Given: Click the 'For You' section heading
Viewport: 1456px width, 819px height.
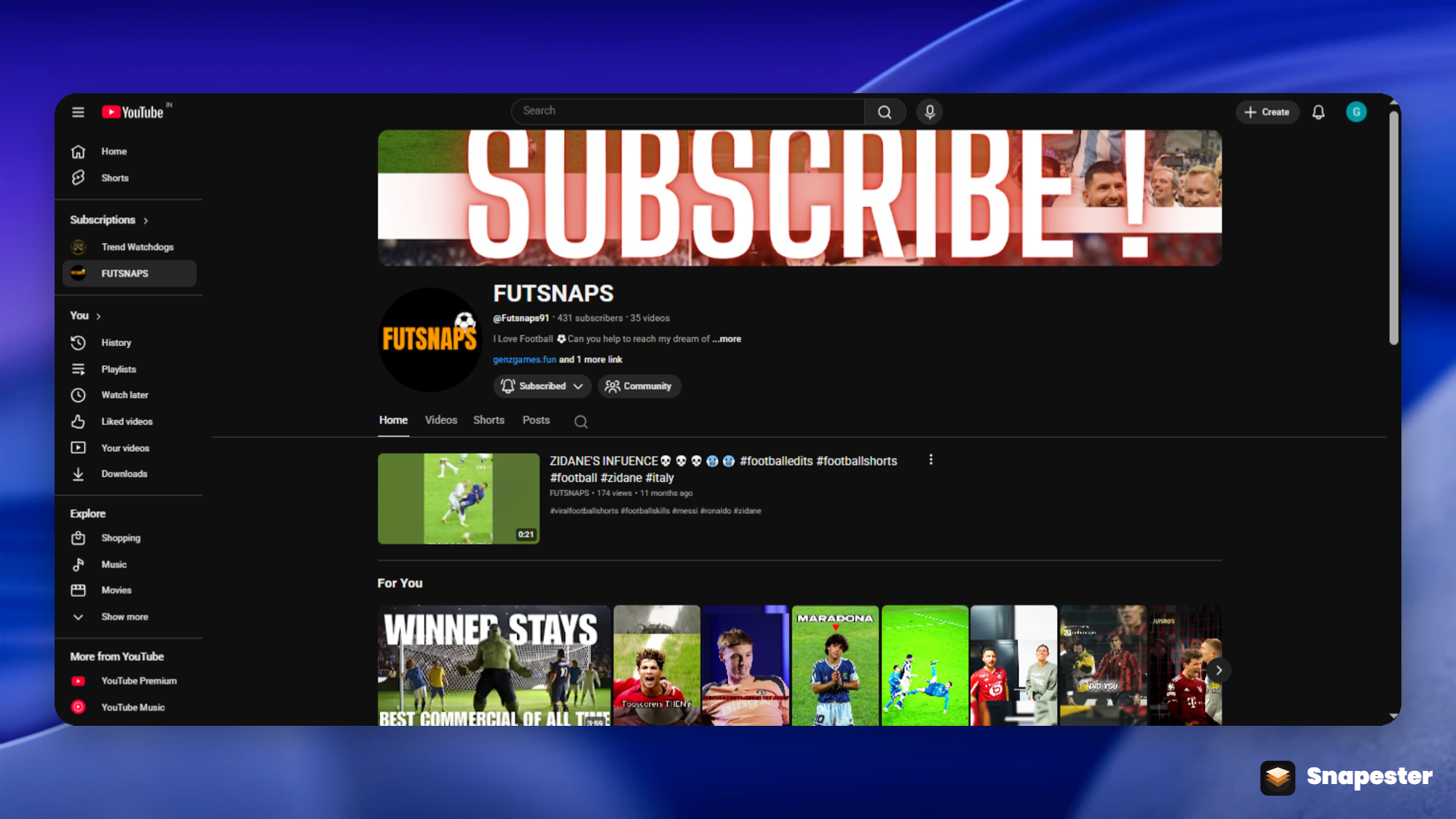Looking at the screenshot, I should coord(400,583).
